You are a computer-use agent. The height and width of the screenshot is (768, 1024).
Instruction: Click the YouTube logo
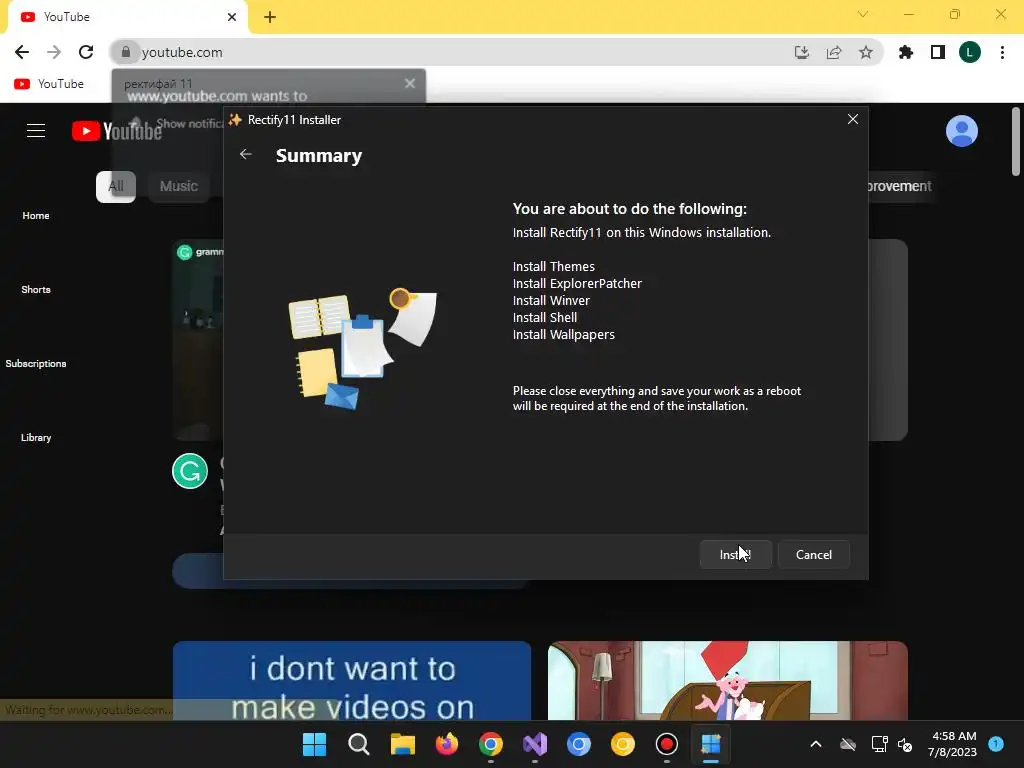pos(117,131)
